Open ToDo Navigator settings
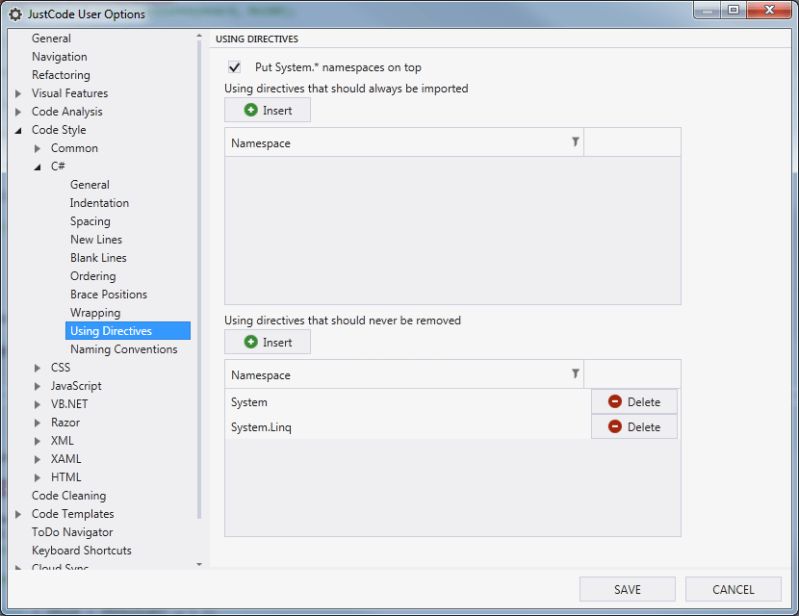The image size is (799, 616). coord(72,532)
